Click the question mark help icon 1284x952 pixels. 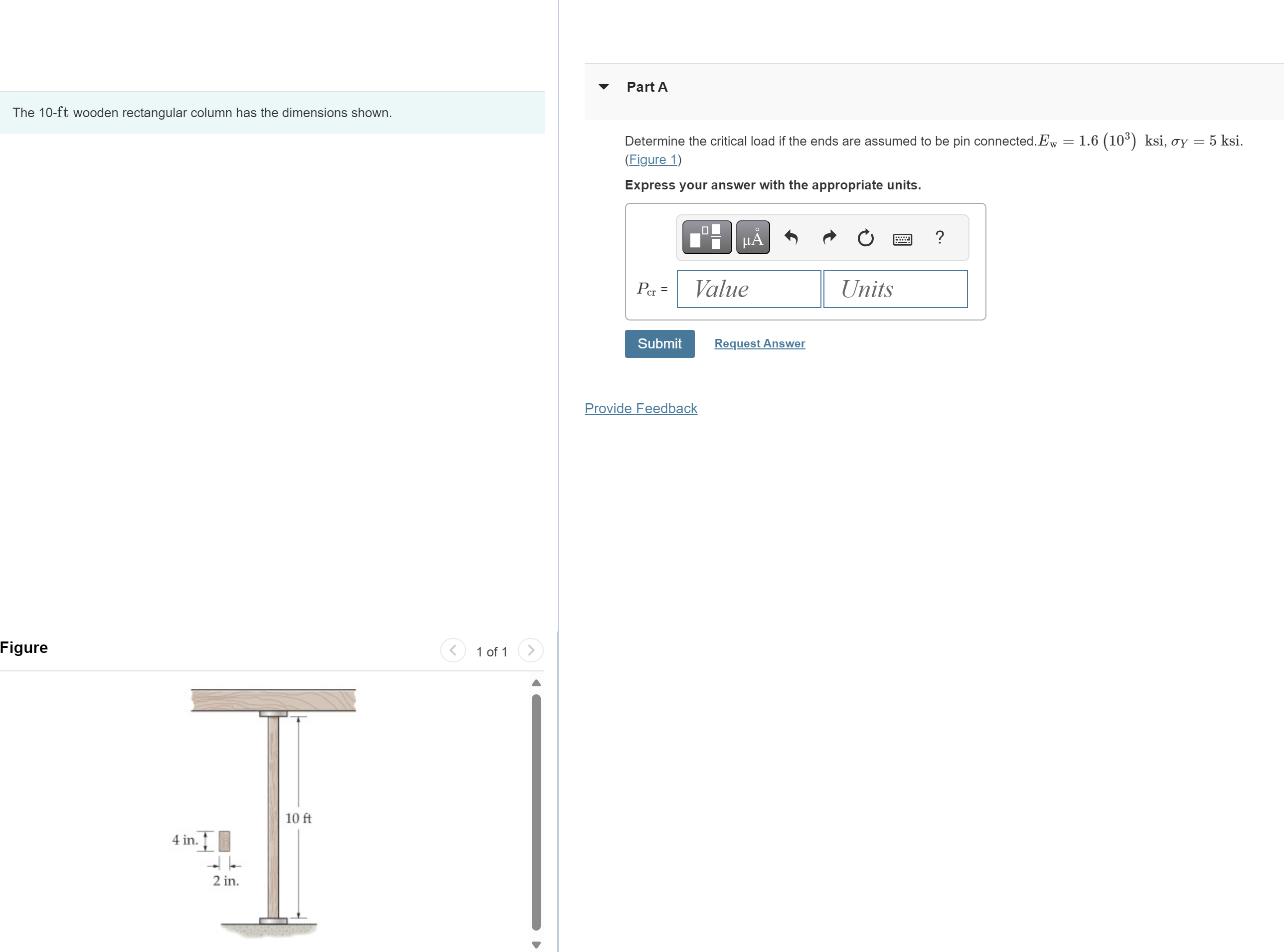[x=940, y=237]
